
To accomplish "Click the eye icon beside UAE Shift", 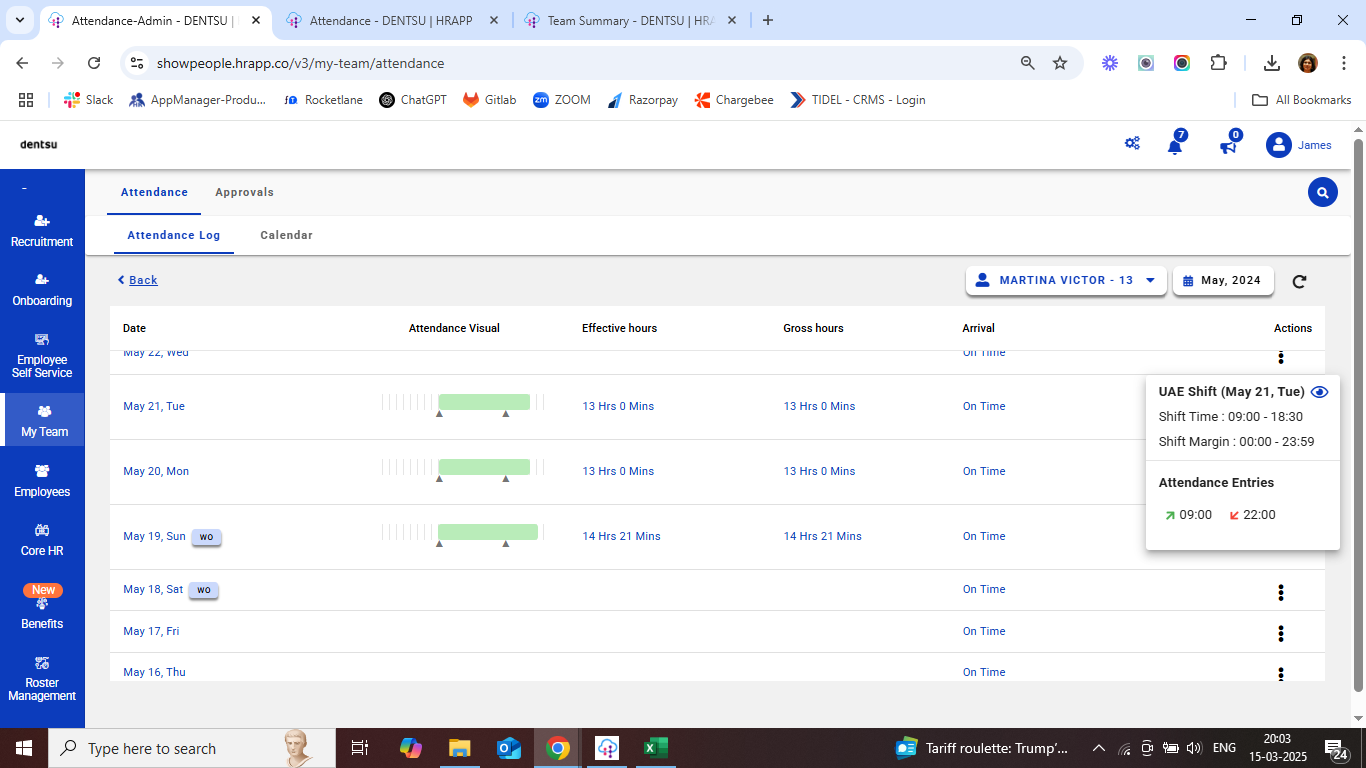I will [x=1319, y=392].
